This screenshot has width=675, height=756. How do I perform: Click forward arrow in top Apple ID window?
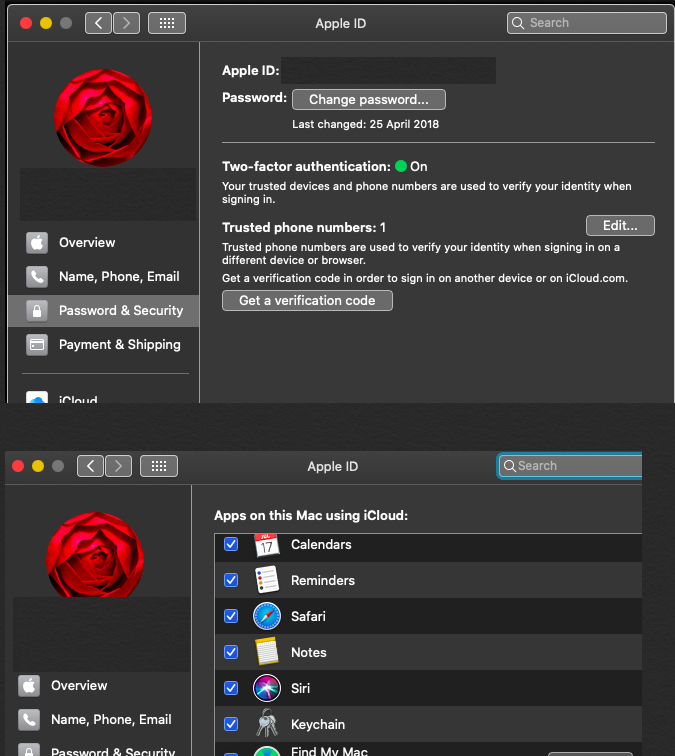tap(126, 23)
